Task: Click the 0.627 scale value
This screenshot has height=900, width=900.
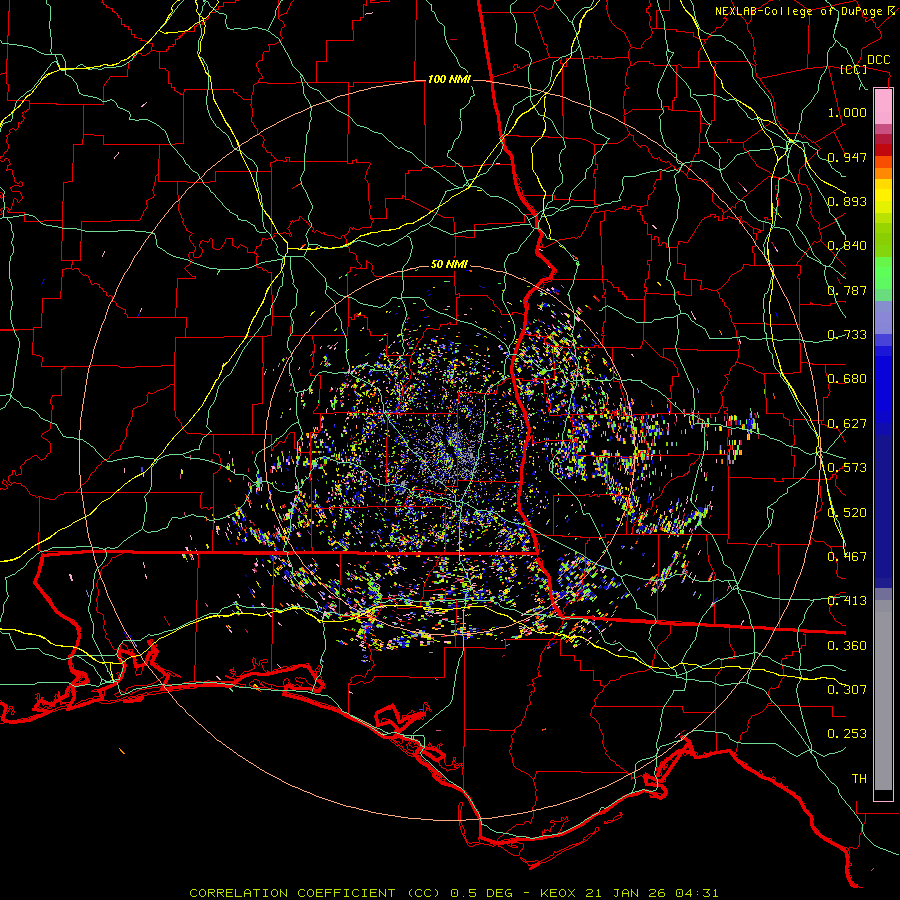Action: 847,424
